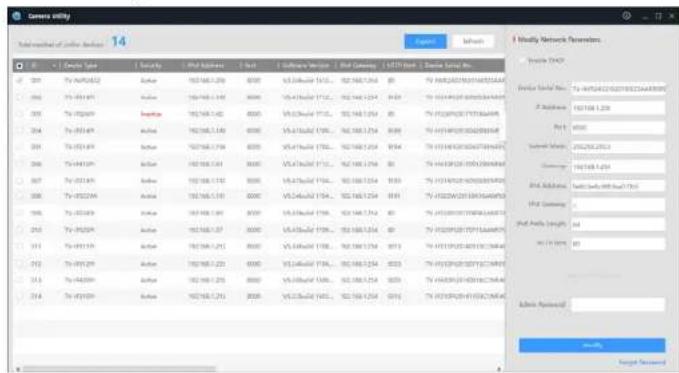Click the blue Modify button
Viewport: 679px width, 373px height.
(x=592, y=345)
